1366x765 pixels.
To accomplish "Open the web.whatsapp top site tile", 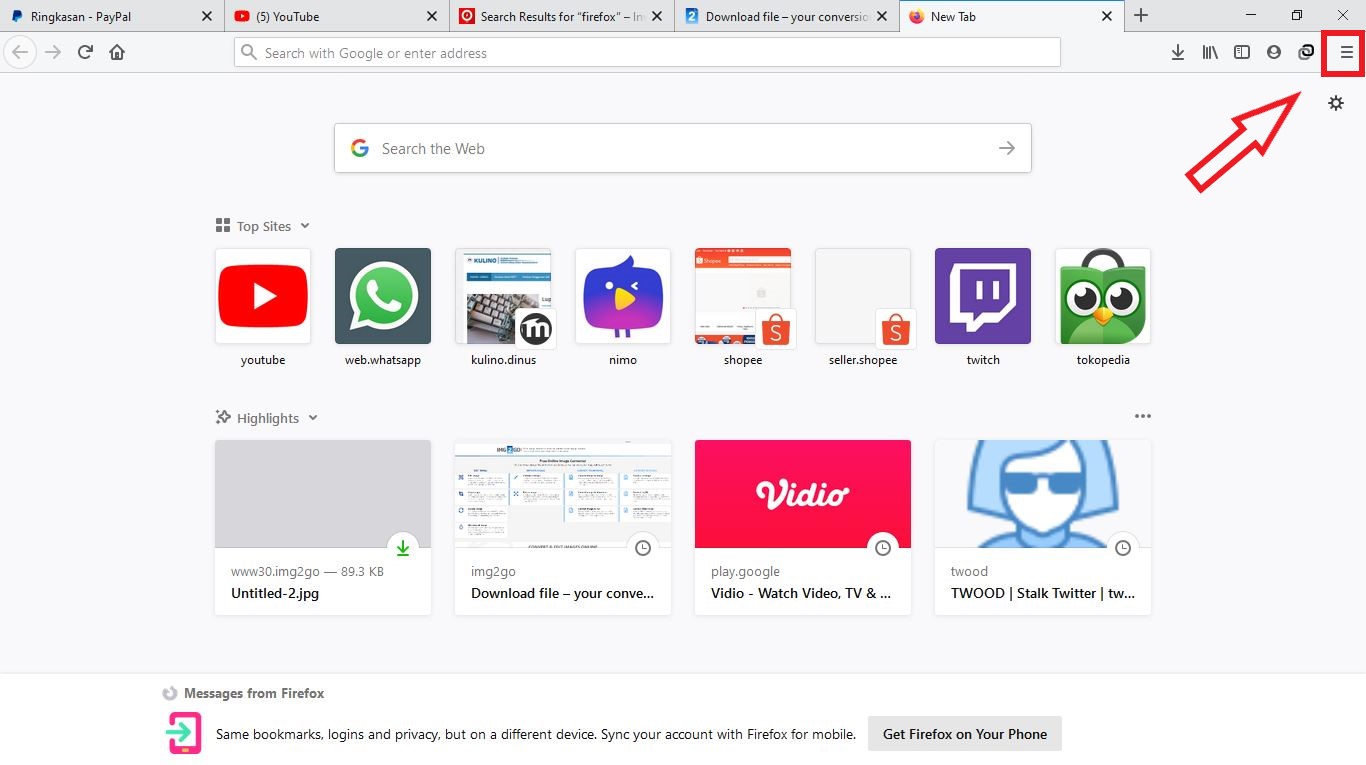I will (x=383, y=296).
